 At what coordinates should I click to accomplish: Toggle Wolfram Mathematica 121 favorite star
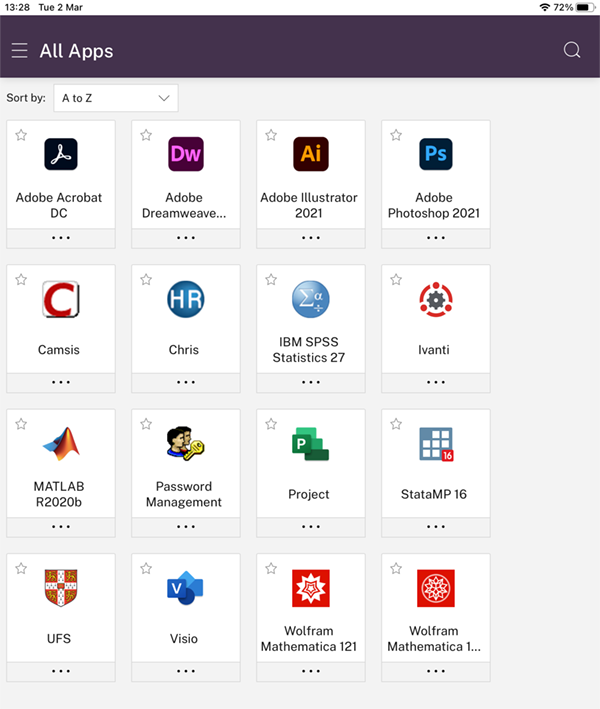click(271, 568)
